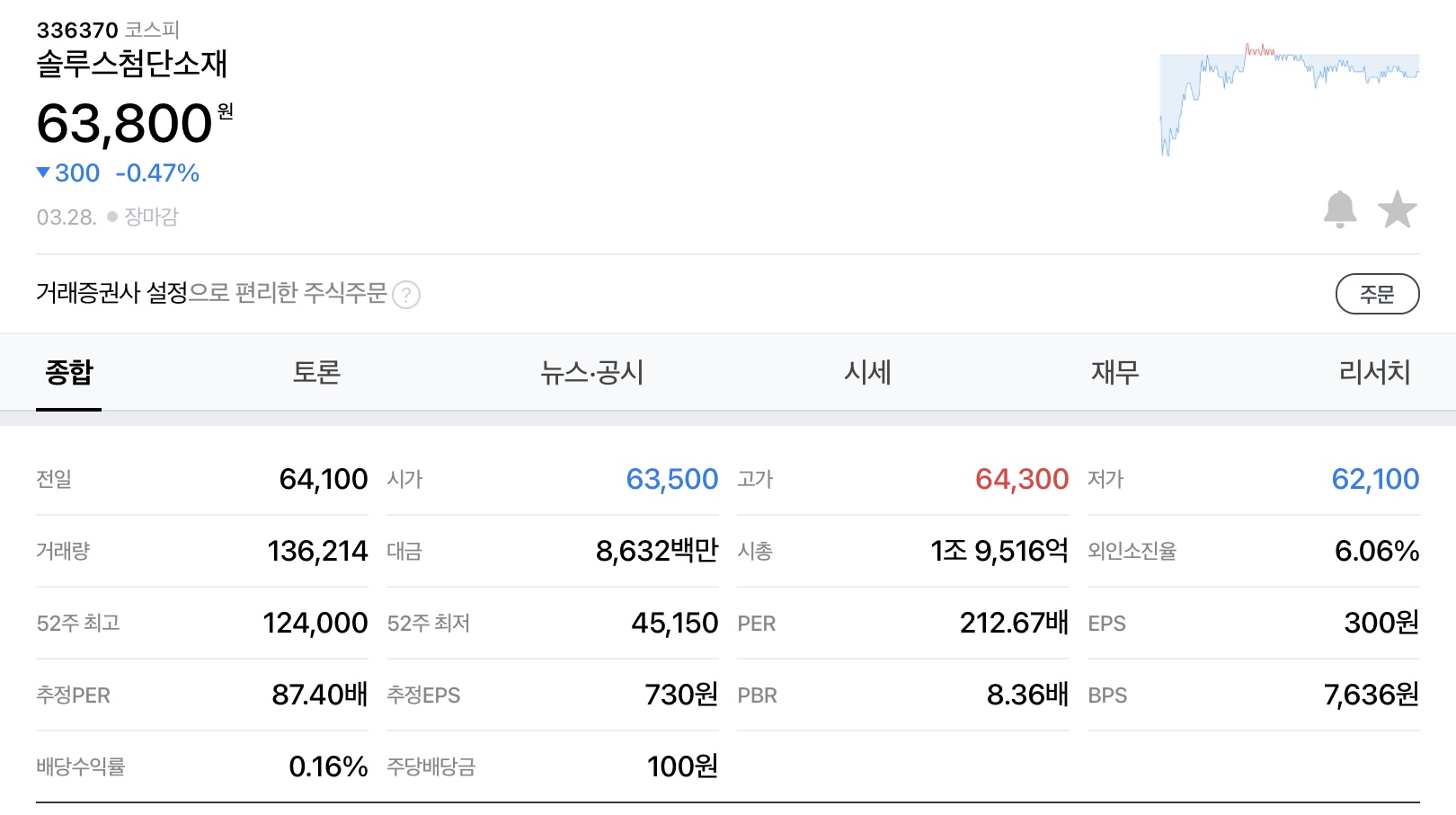Image resolution: width=1456 pixels, height=815 pixels.
Task: Open the 뉴스·공시 tab
Action: [x=591, y=372]
